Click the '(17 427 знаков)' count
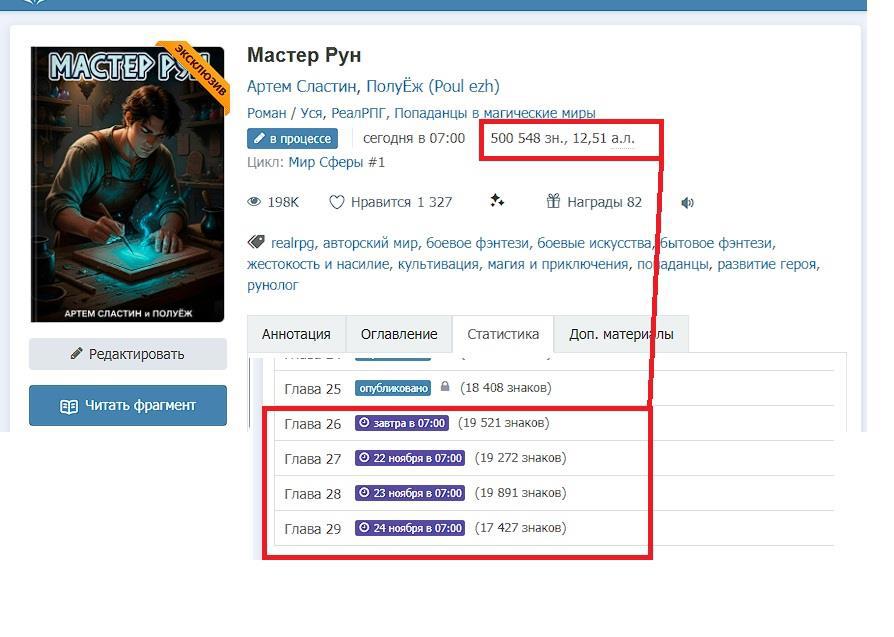 click(x=521, y=528)
